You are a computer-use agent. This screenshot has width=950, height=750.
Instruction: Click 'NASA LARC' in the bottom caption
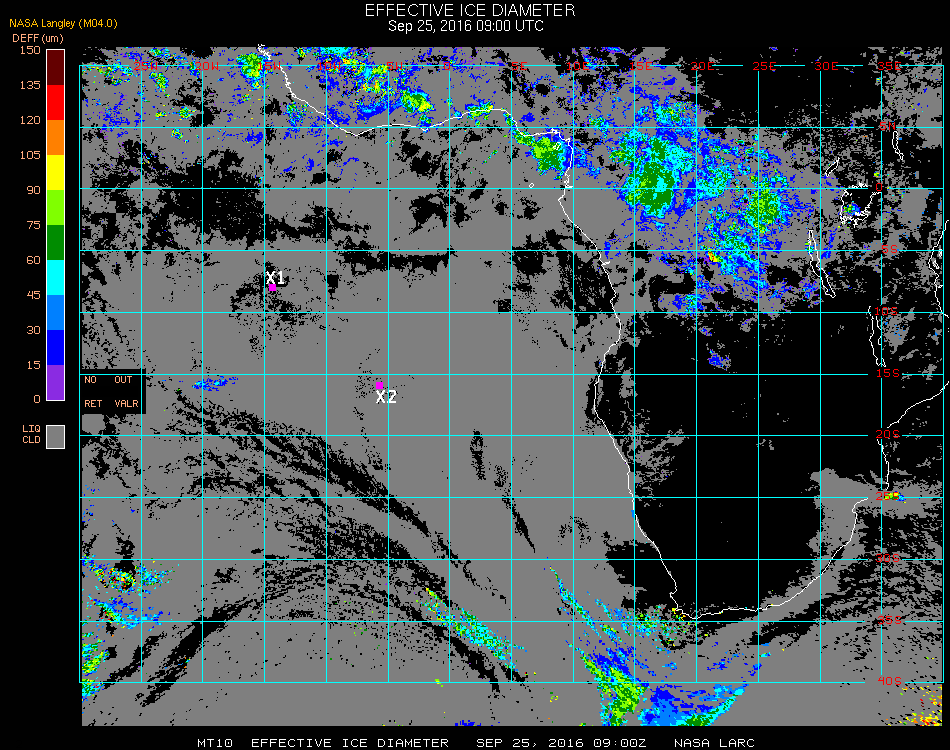pyautogui.click(x=714, y=743)
